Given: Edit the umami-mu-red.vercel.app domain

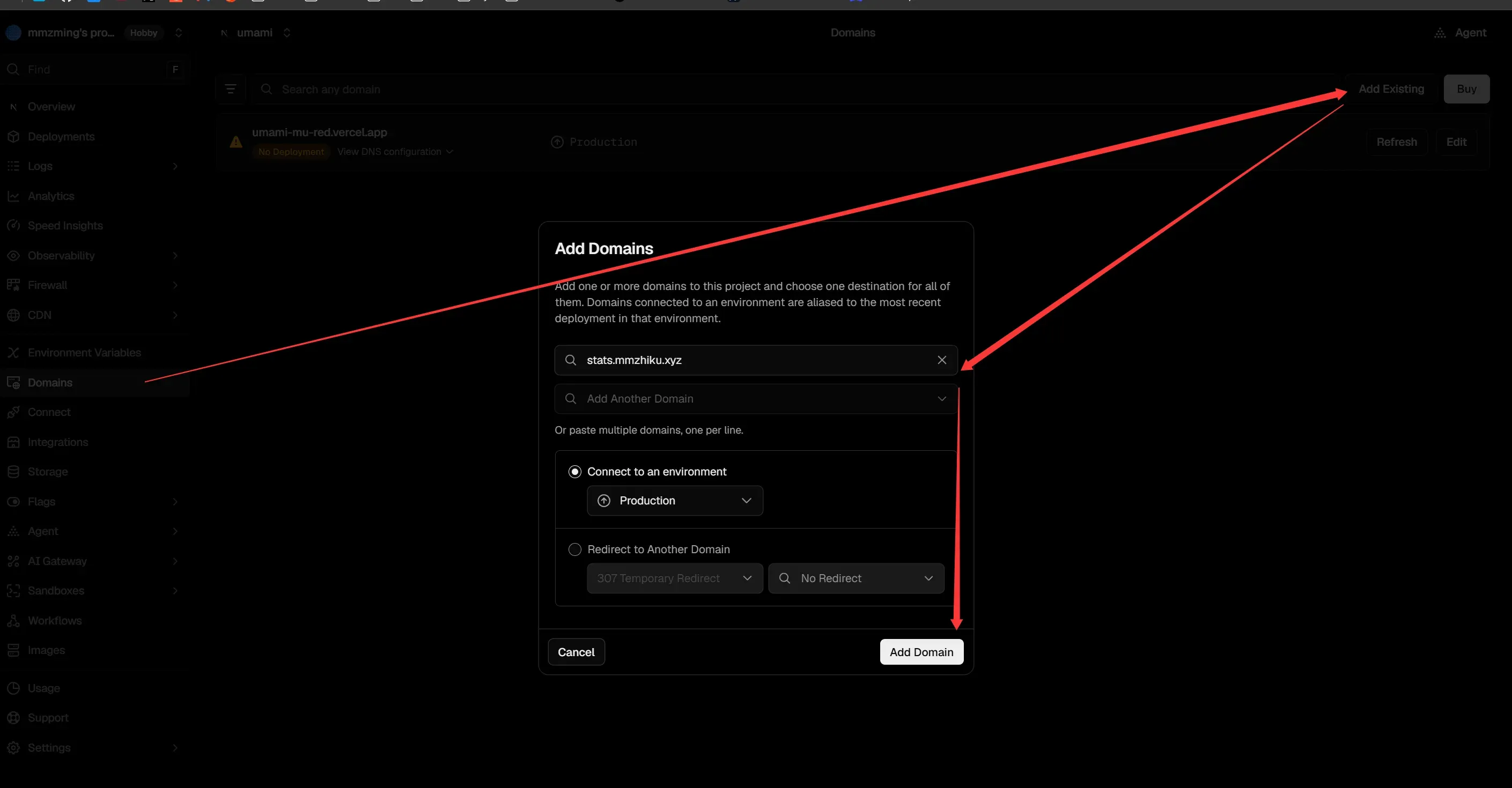Looking at the screenshot, I should tap(1456, 142).
